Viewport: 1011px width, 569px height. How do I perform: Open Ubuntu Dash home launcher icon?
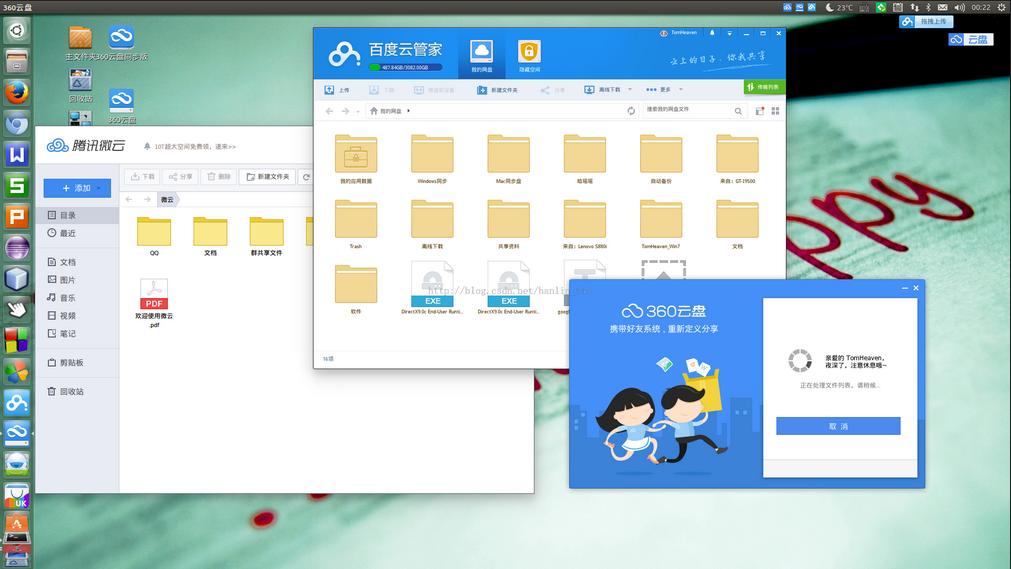[17, 30]
